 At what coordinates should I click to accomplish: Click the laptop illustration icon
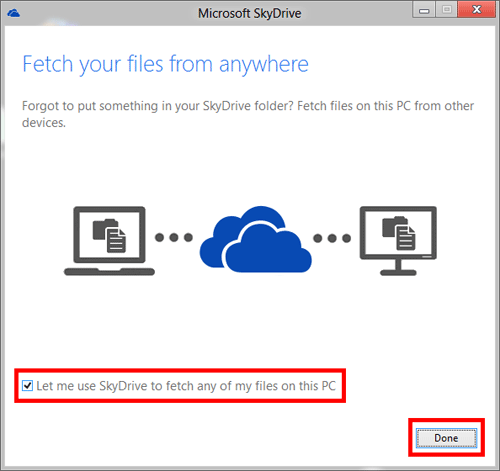[109, 241]
